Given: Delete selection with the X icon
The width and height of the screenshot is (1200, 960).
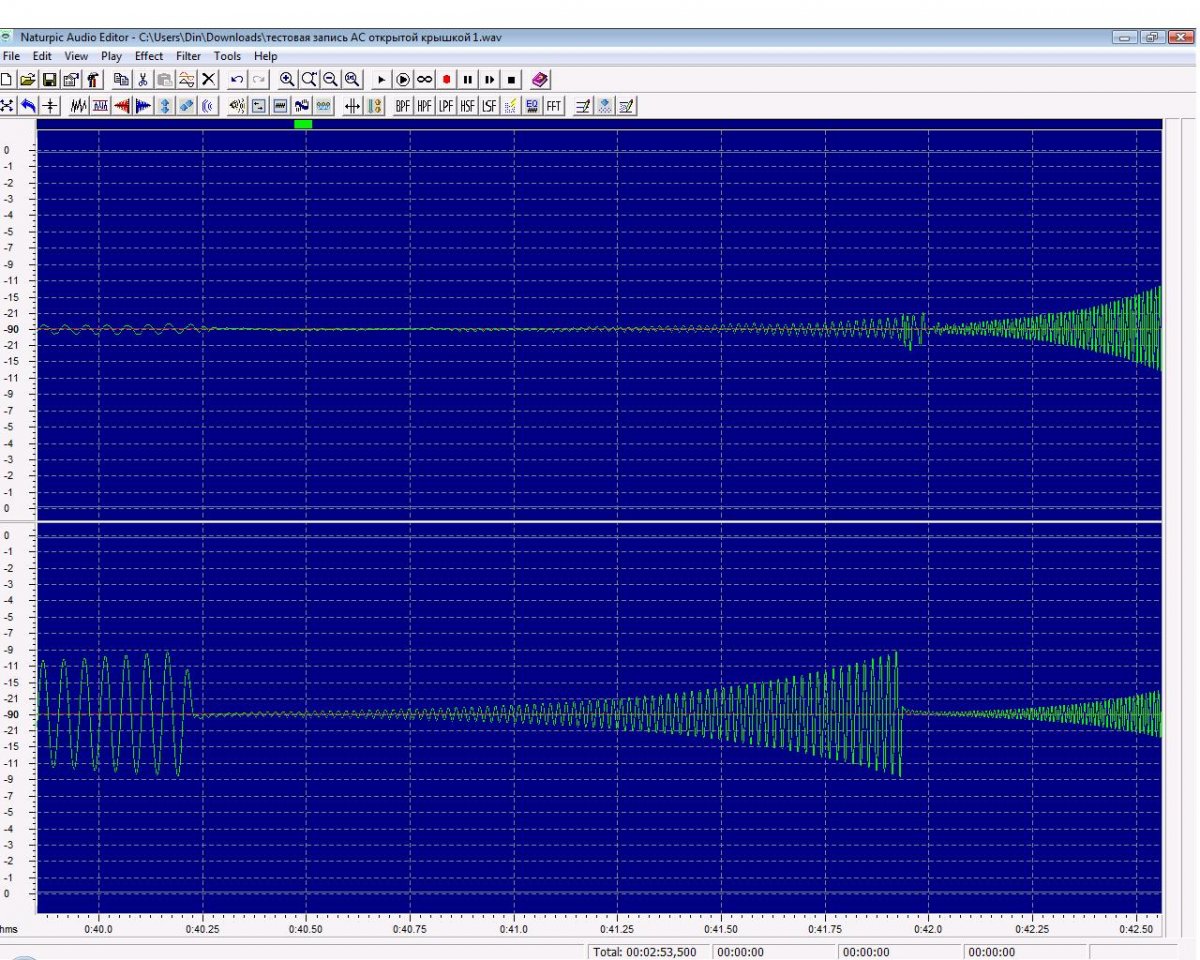Looking at the screenshot, I should point(208,79).
